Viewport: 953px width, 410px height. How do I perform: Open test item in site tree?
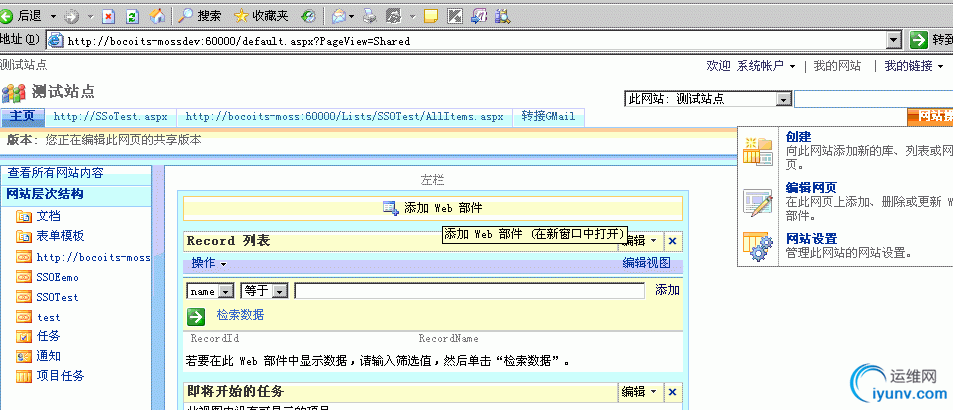pyautogui.click(x=49, y=318)
